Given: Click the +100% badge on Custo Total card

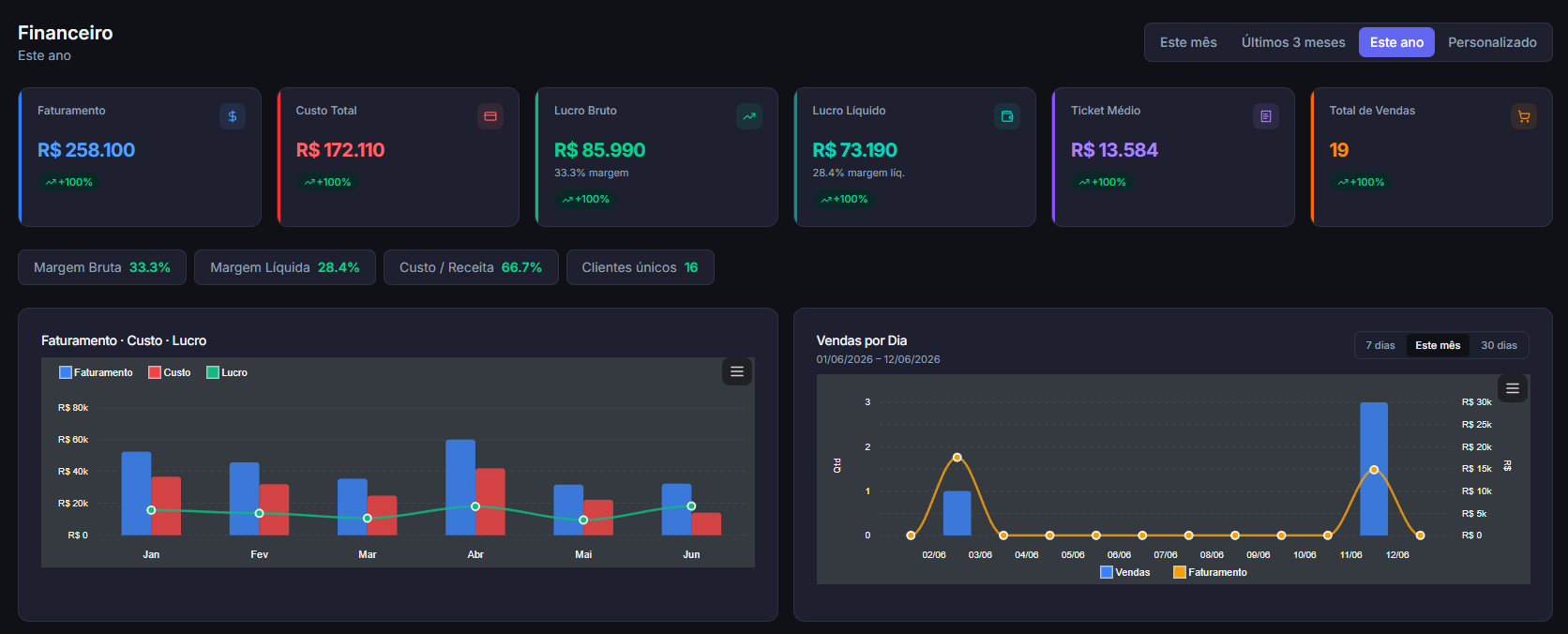Looking at the screenshot, I should tap(327, 182).
